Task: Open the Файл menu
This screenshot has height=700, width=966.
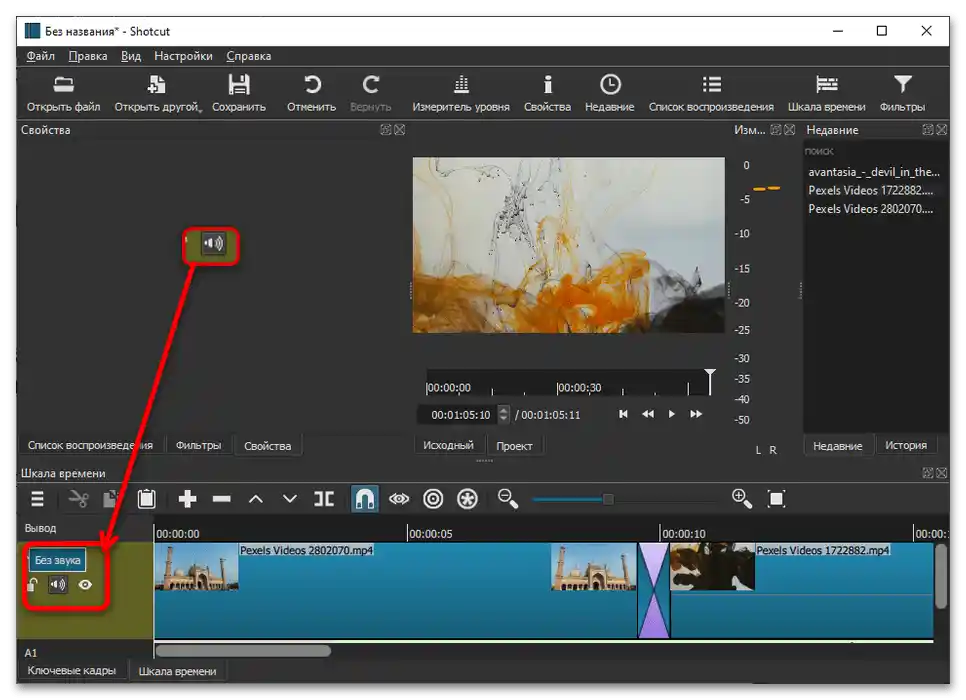Action: [41, 56]
